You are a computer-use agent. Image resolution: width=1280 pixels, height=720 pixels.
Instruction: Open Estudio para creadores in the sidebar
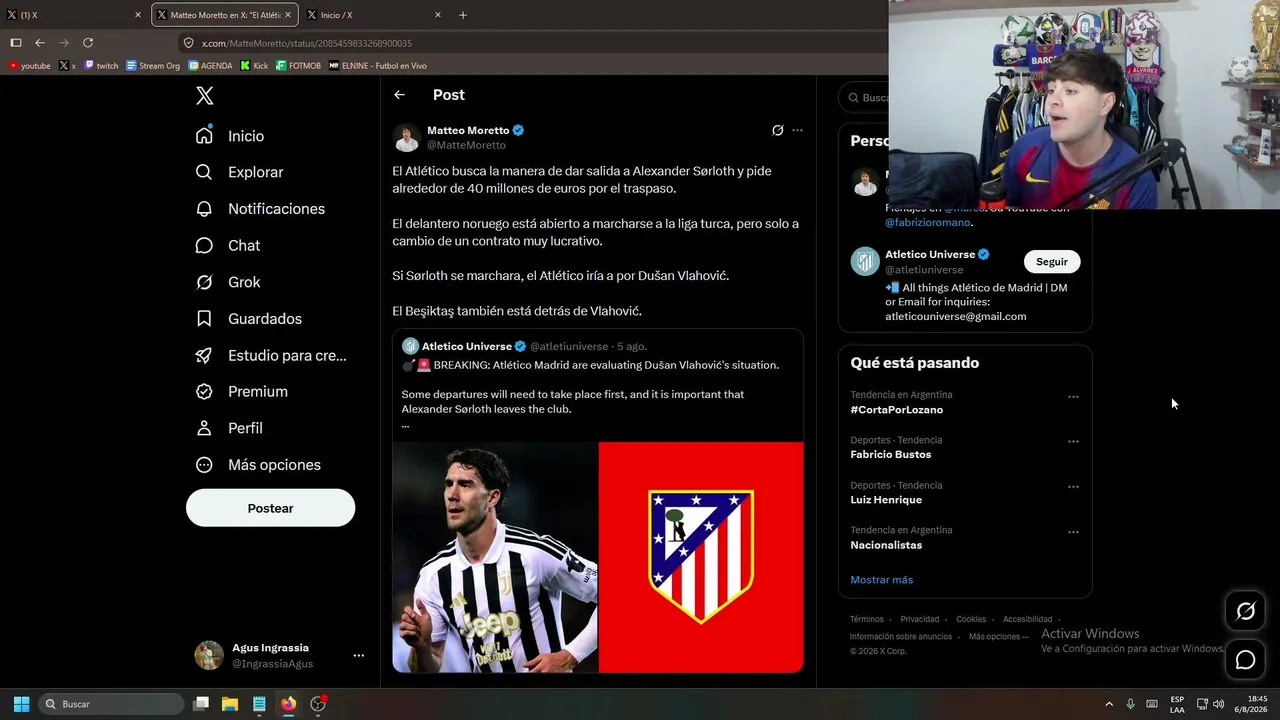pos(271,355)
